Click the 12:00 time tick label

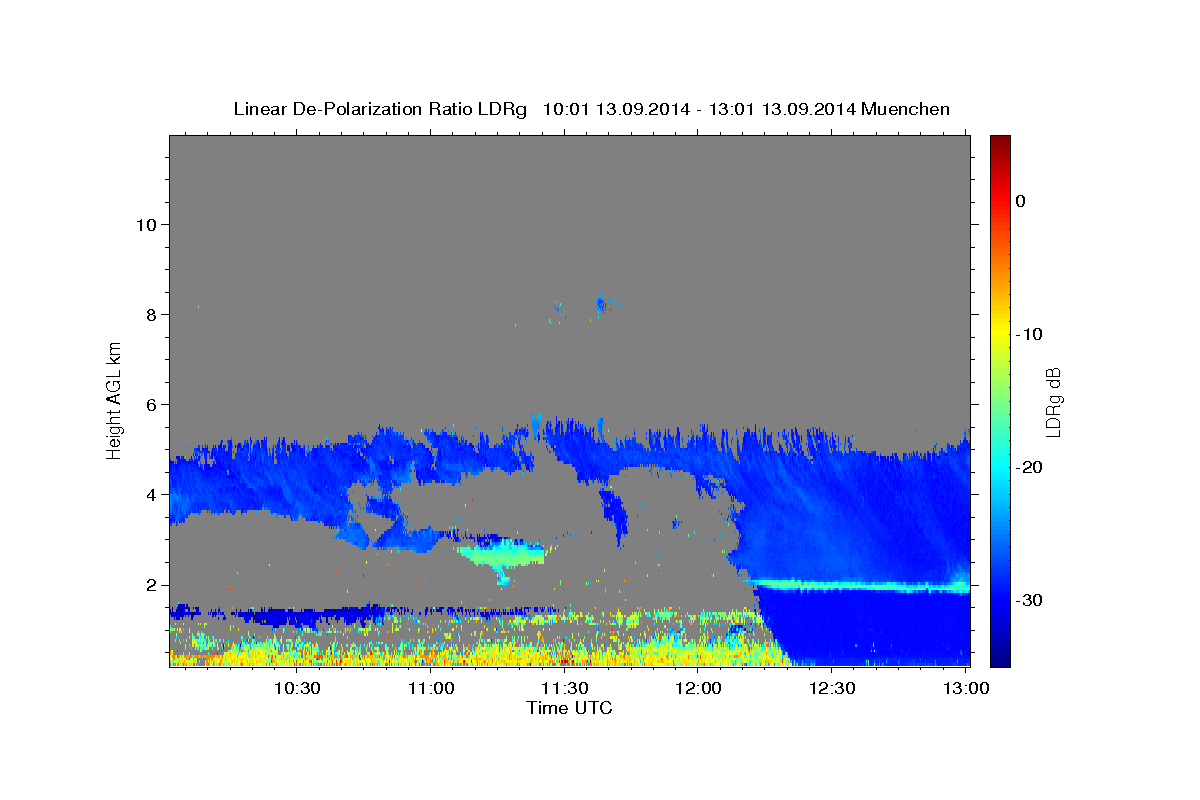point(698,688)
